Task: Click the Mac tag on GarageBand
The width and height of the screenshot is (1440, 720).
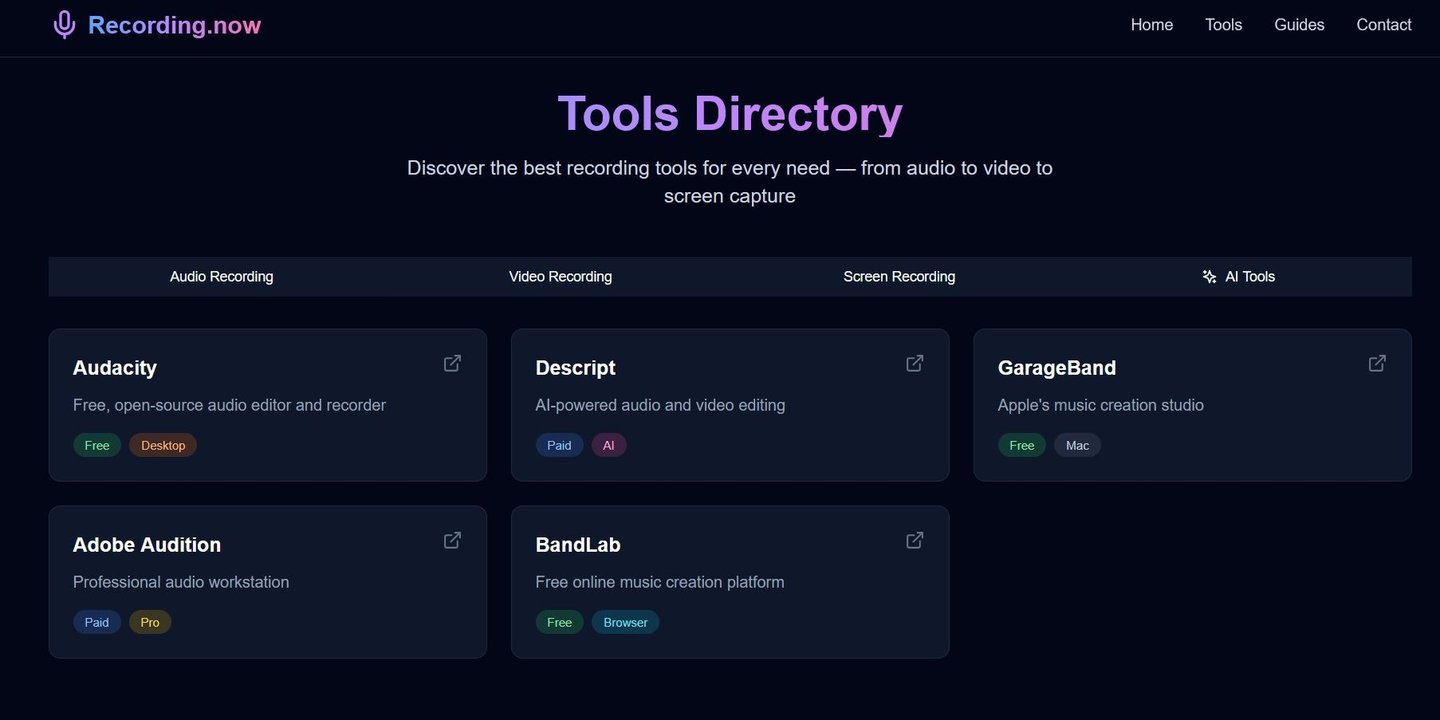Action: coord(1077,445)
